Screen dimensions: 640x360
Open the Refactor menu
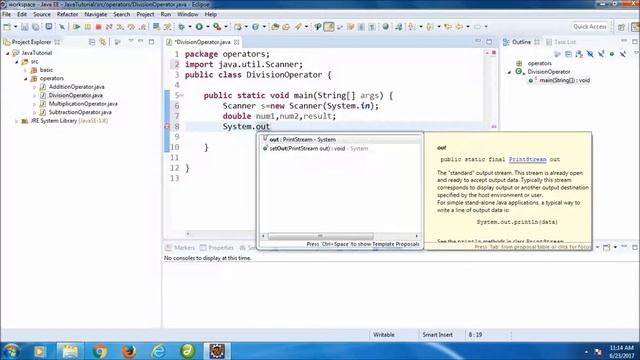point(67,14)
